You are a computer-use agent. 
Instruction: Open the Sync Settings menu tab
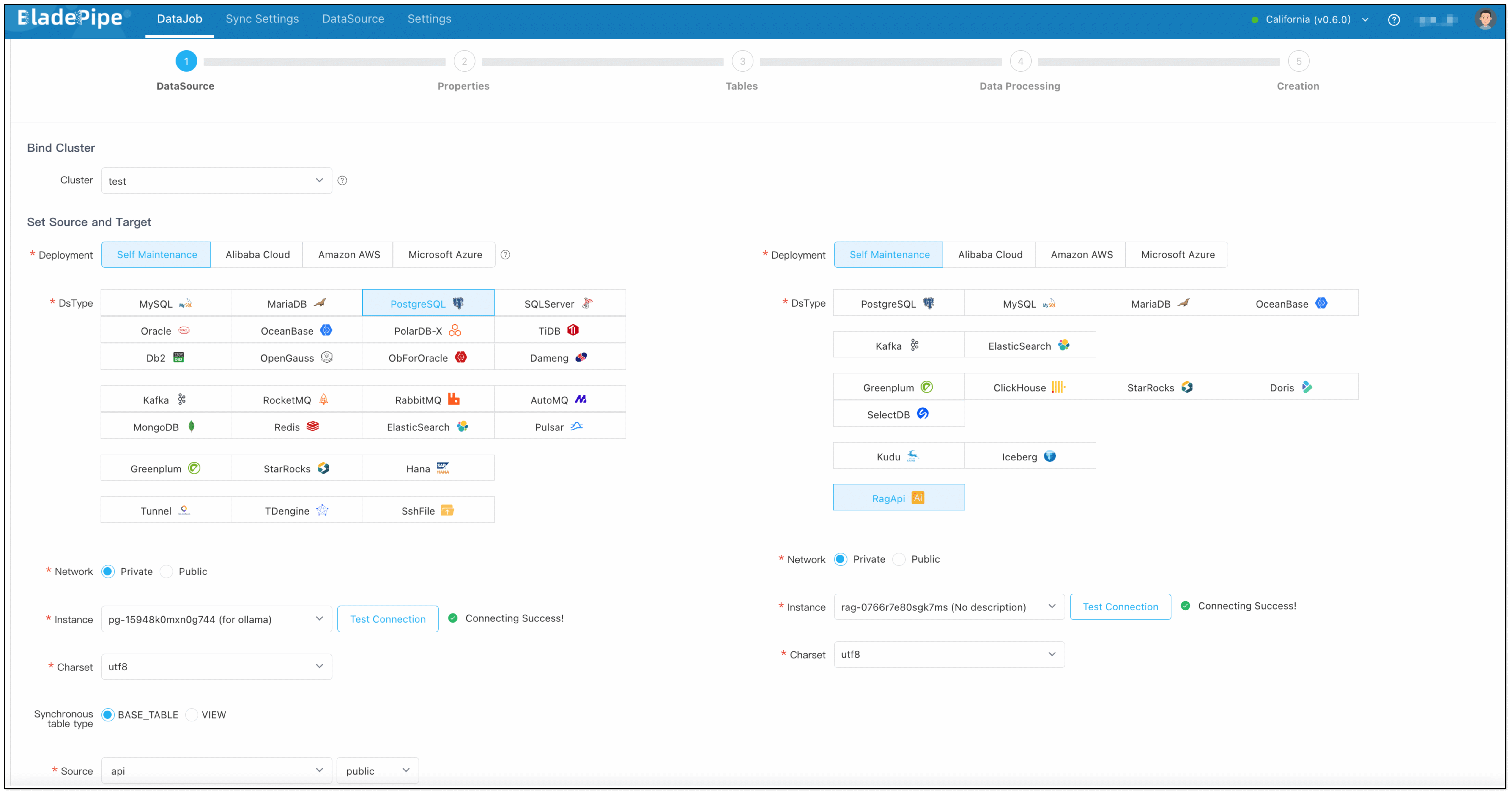point(262,19)
